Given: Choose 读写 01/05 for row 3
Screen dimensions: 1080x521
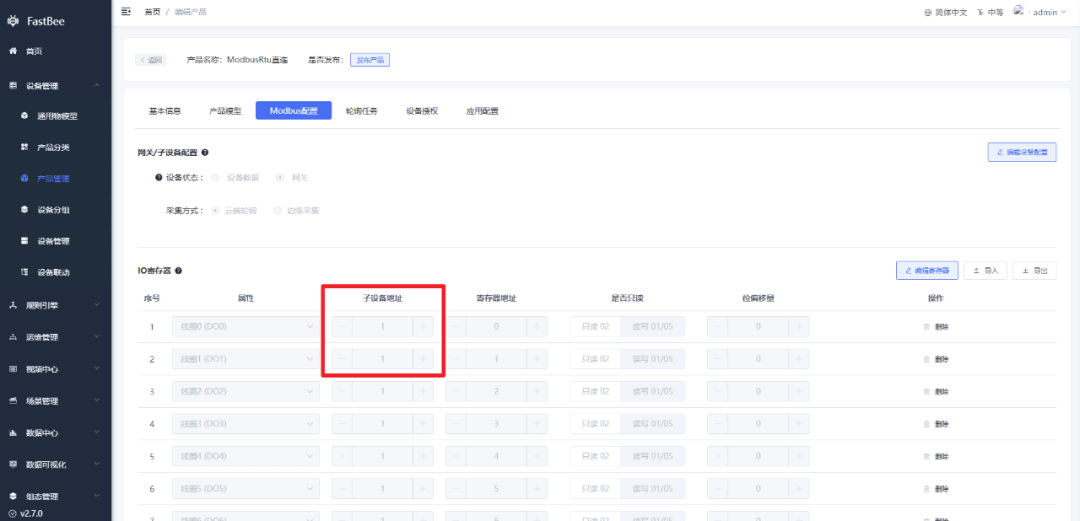Looking at the screenshot, I should (653, 391).
